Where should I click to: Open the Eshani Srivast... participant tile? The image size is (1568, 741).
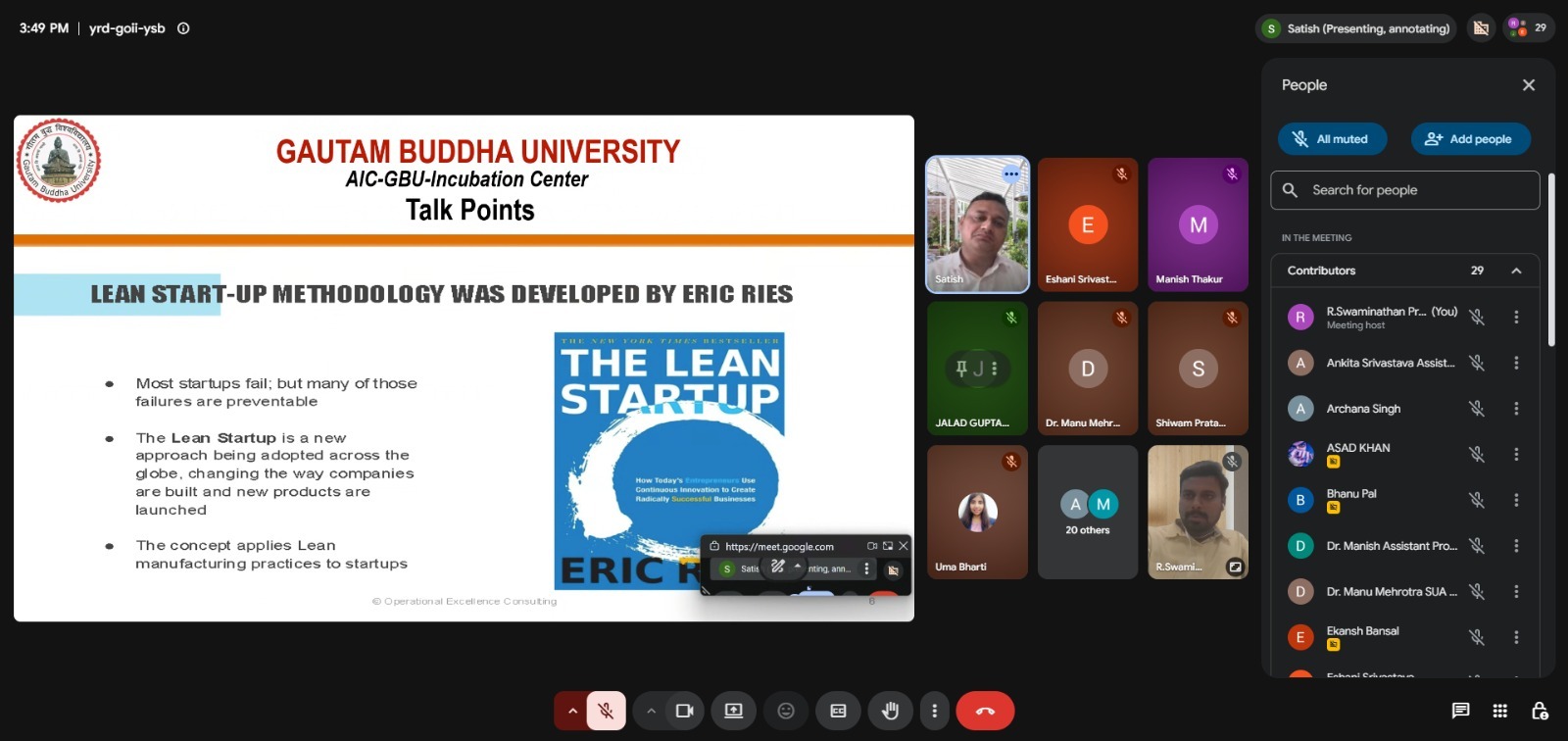[1088, 224]
